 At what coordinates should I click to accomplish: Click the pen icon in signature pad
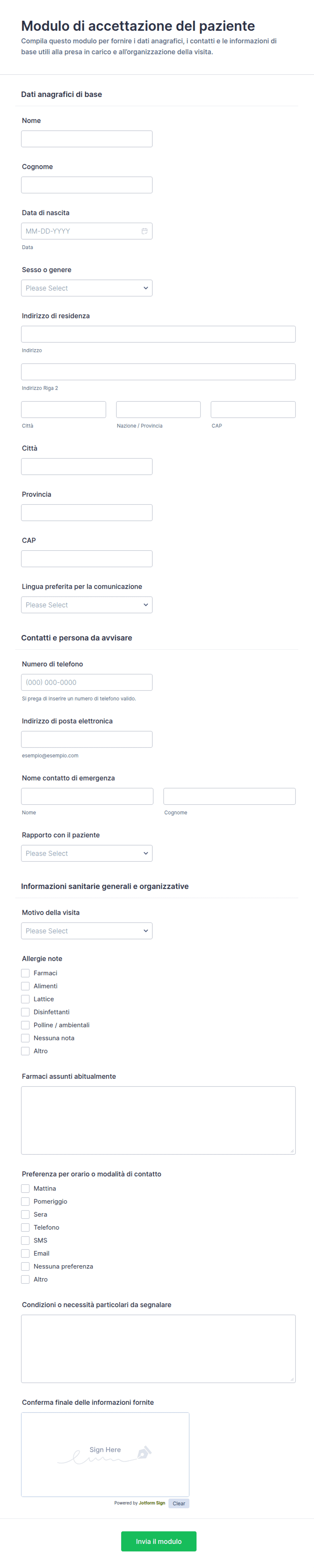pos(143,1453)
